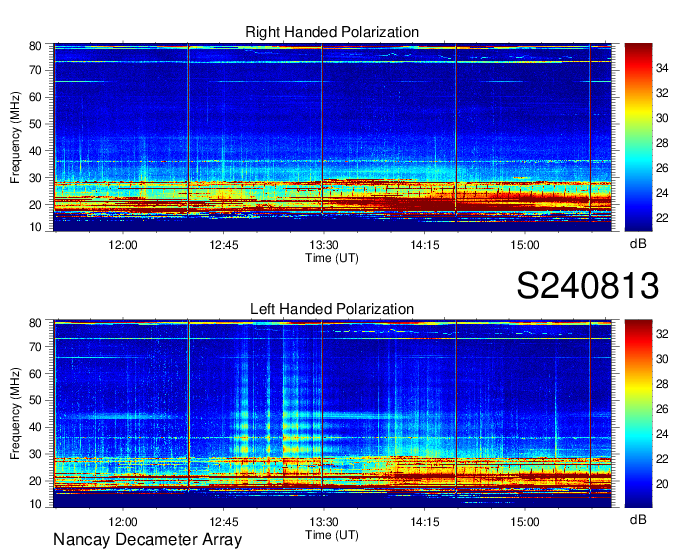Click the 20 dB value on the lower color scale
Viewport: 680px width, 552px height.
coord(662,484)
